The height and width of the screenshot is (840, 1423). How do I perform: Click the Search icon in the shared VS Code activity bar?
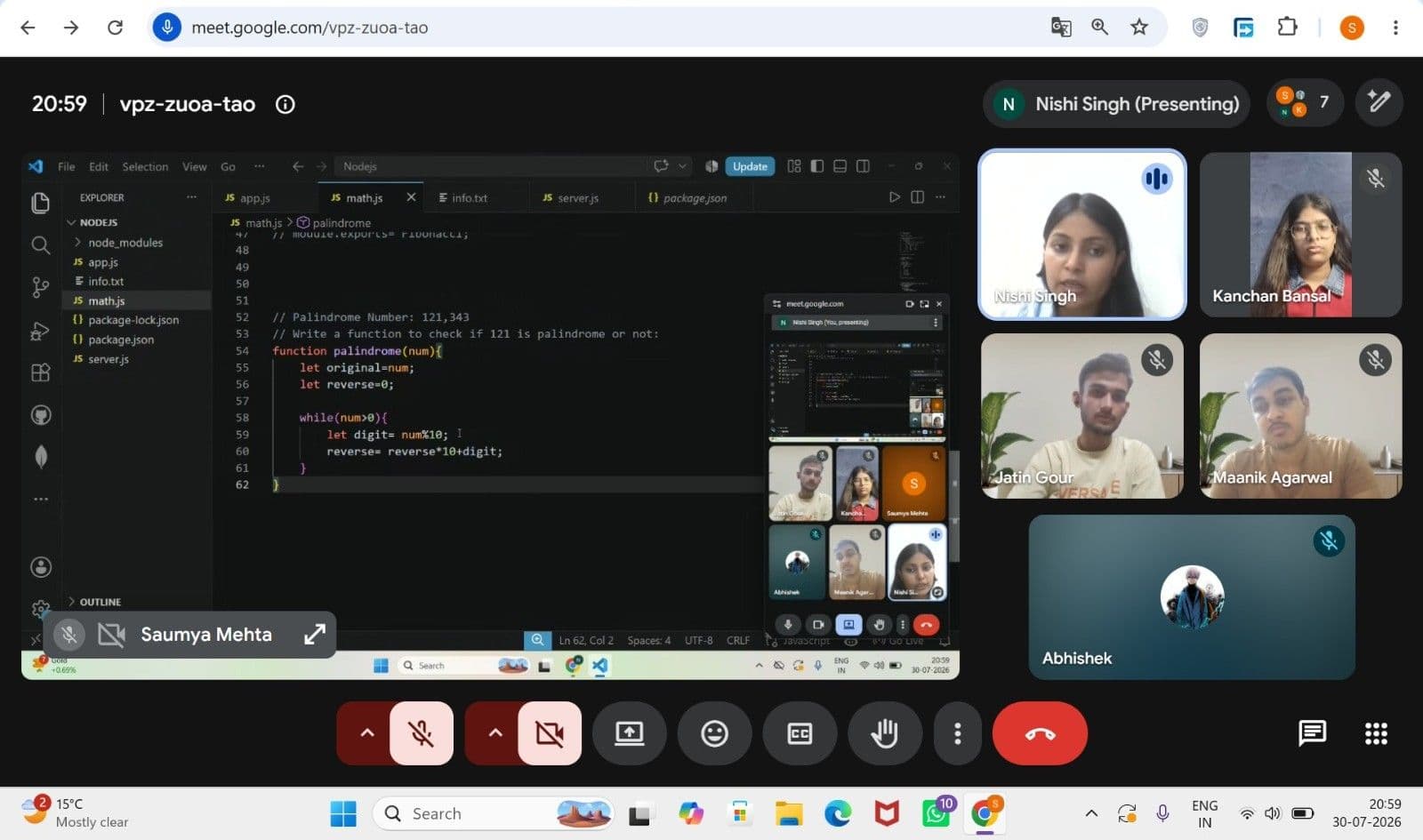pyautogui.click(x=40, y=245)
